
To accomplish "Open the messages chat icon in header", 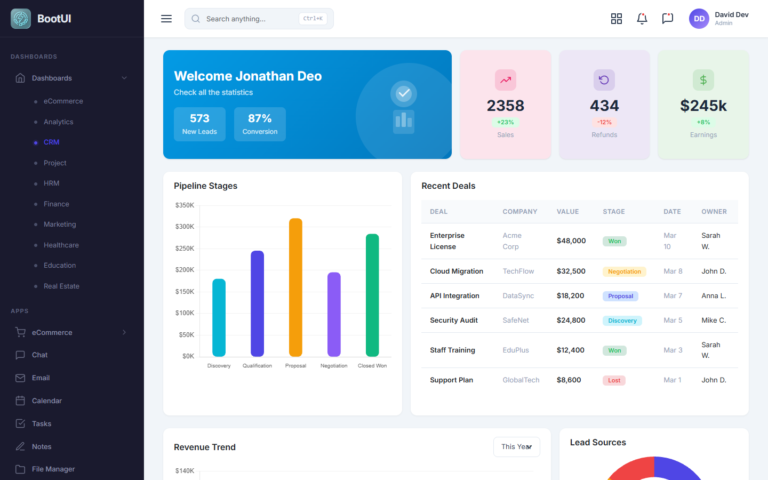I will [667, 19].
